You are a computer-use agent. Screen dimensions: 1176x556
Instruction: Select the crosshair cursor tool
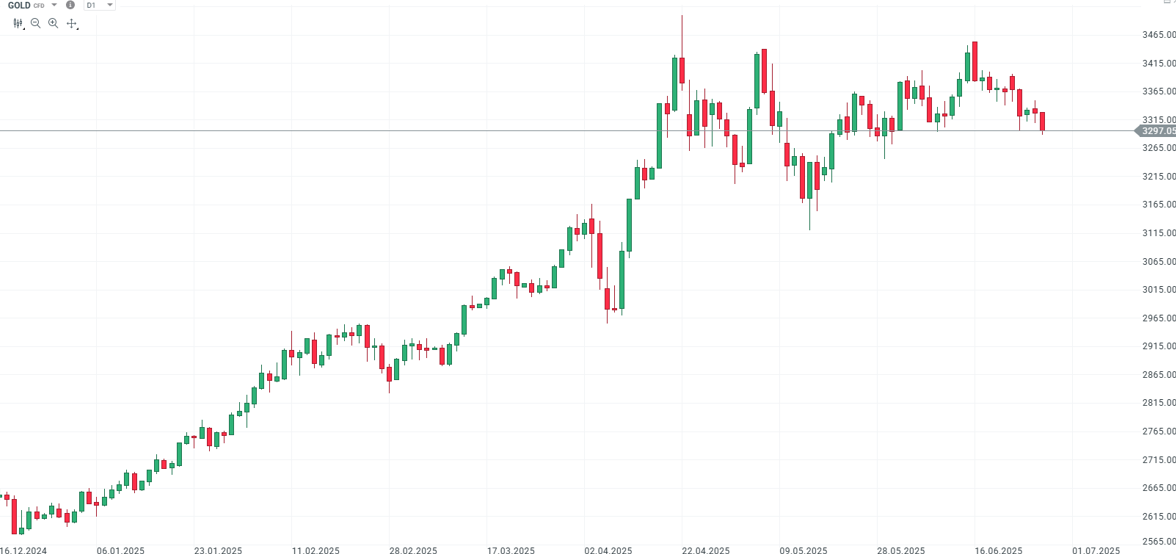[x=72, y=23]
